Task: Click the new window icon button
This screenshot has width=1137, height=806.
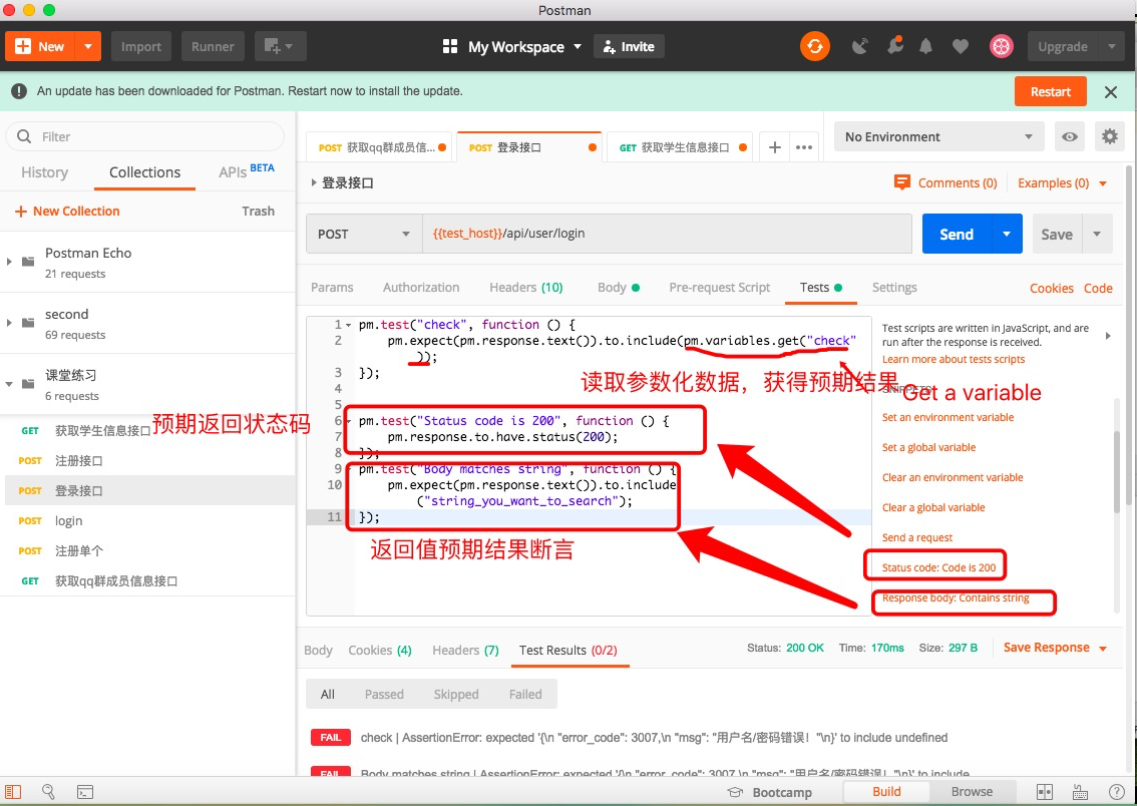Action: (279, 46)
